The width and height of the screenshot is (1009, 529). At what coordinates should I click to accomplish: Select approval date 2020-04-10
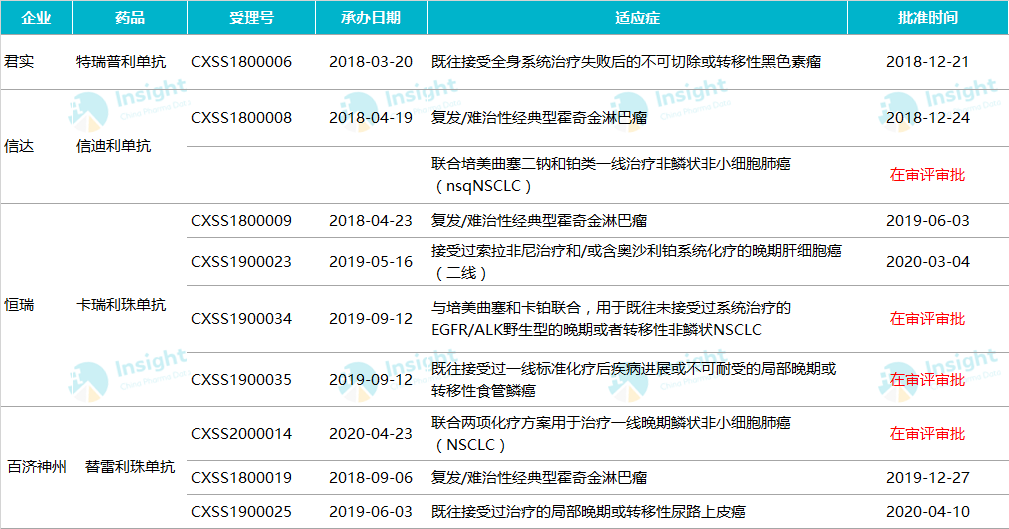click(928, 512)
